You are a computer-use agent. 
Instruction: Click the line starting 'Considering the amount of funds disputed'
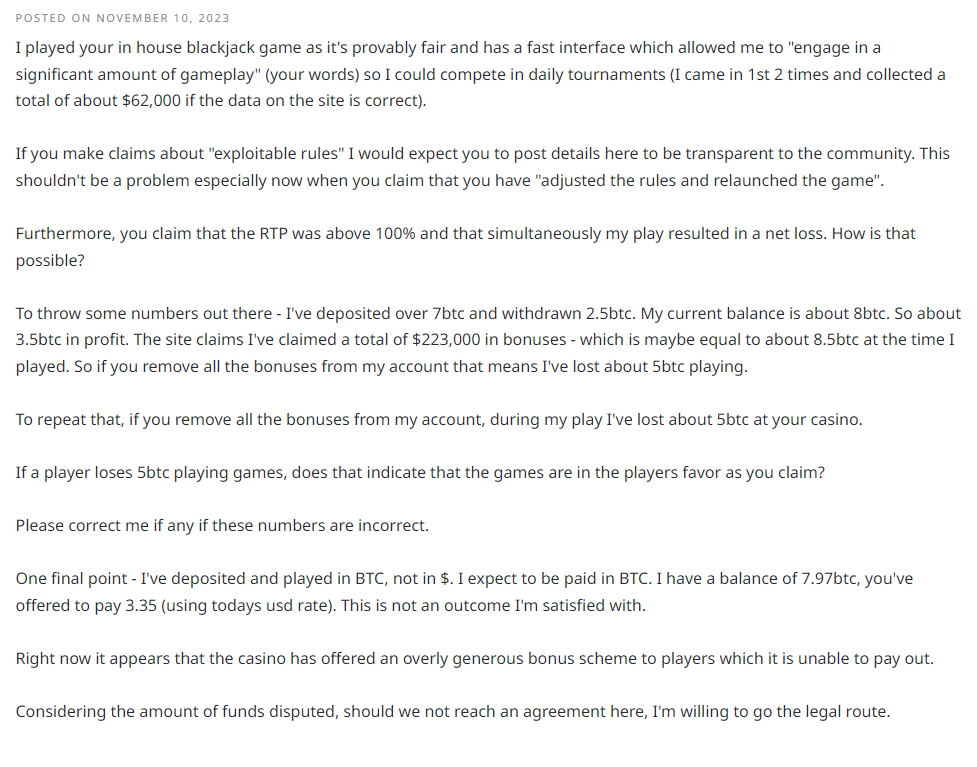(453, 712)
